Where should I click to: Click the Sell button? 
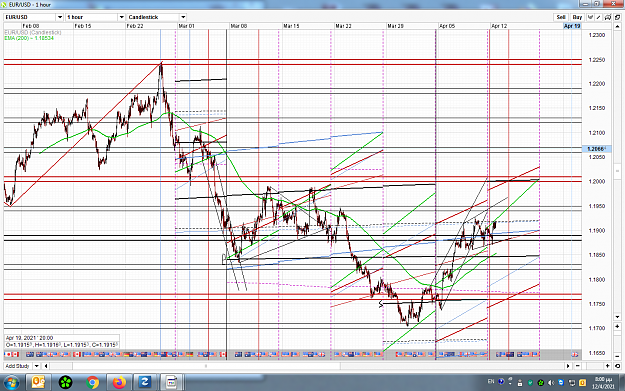tap(561, 17)
